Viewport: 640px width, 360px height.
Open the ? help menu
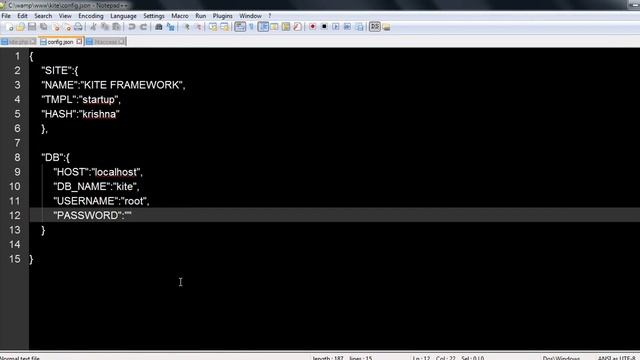coord(269,16)
